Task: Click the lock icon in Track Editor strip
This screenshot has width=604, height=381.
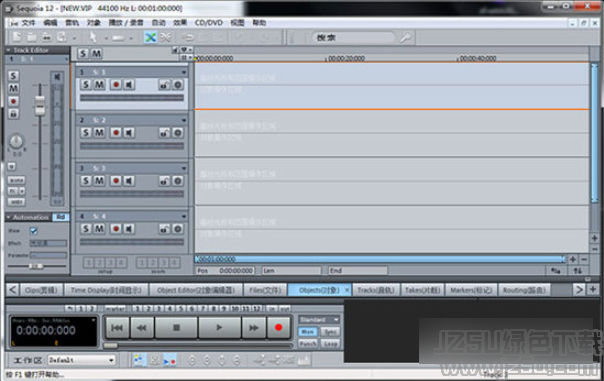Action: (x=13, y=114)
